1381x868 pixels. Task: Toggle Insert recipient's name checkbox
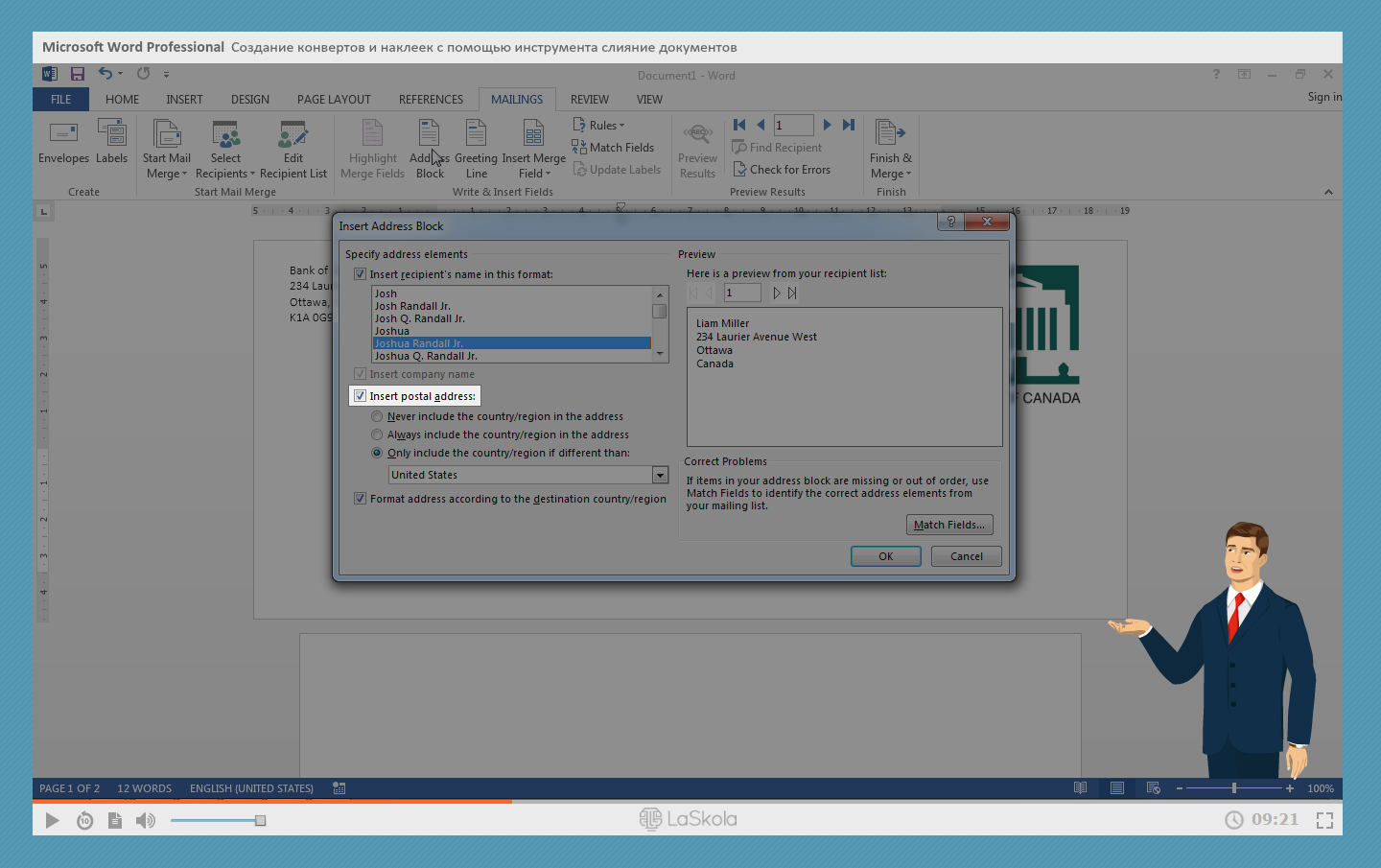pos(361,274)
